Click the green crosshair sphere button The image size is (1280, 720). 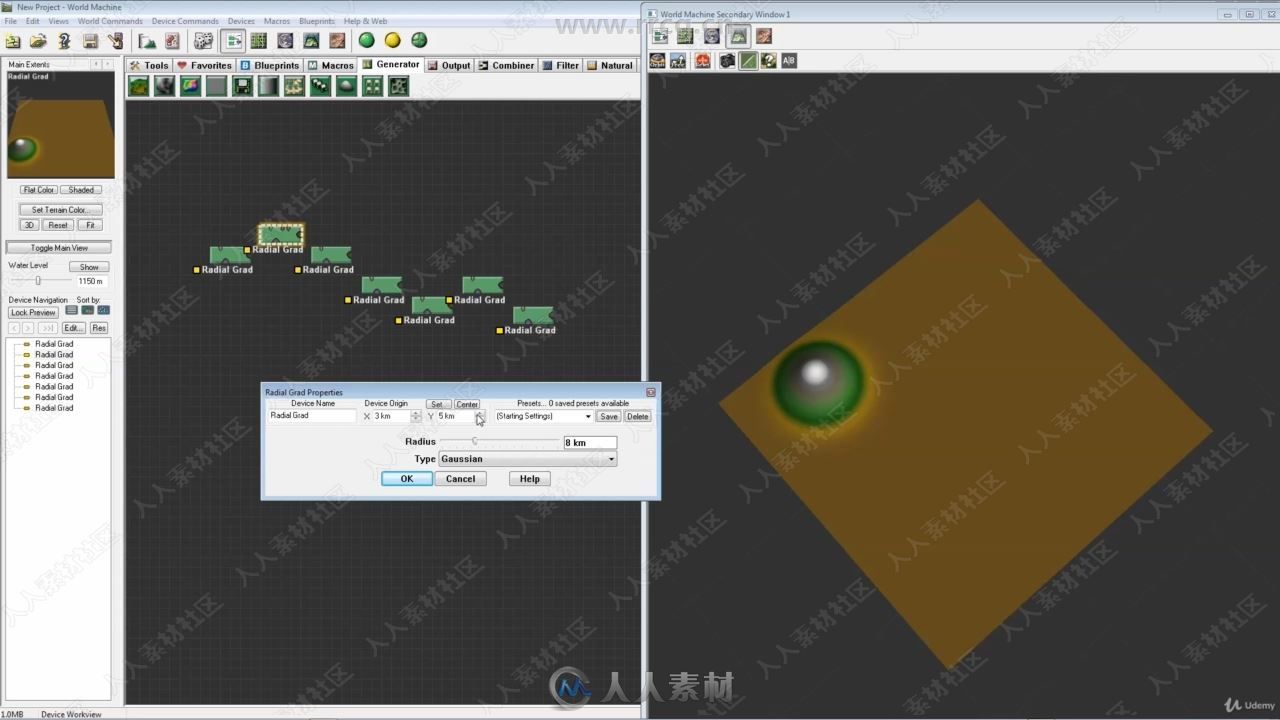pyautogui.click(x=419, y=41)
